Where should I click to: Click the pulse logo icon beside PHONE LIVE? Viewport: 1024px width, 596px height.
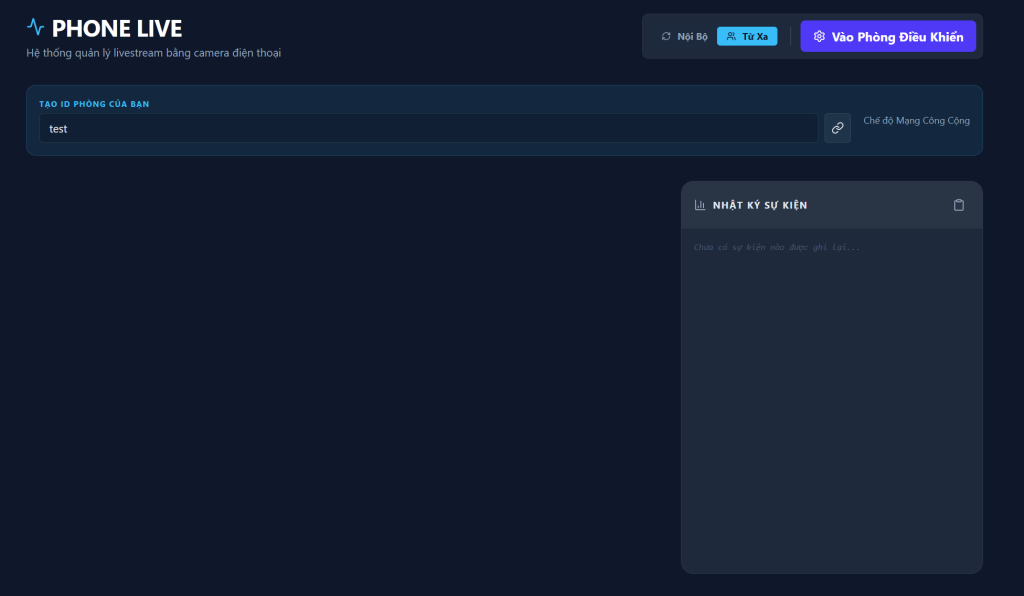click(36, 27)
